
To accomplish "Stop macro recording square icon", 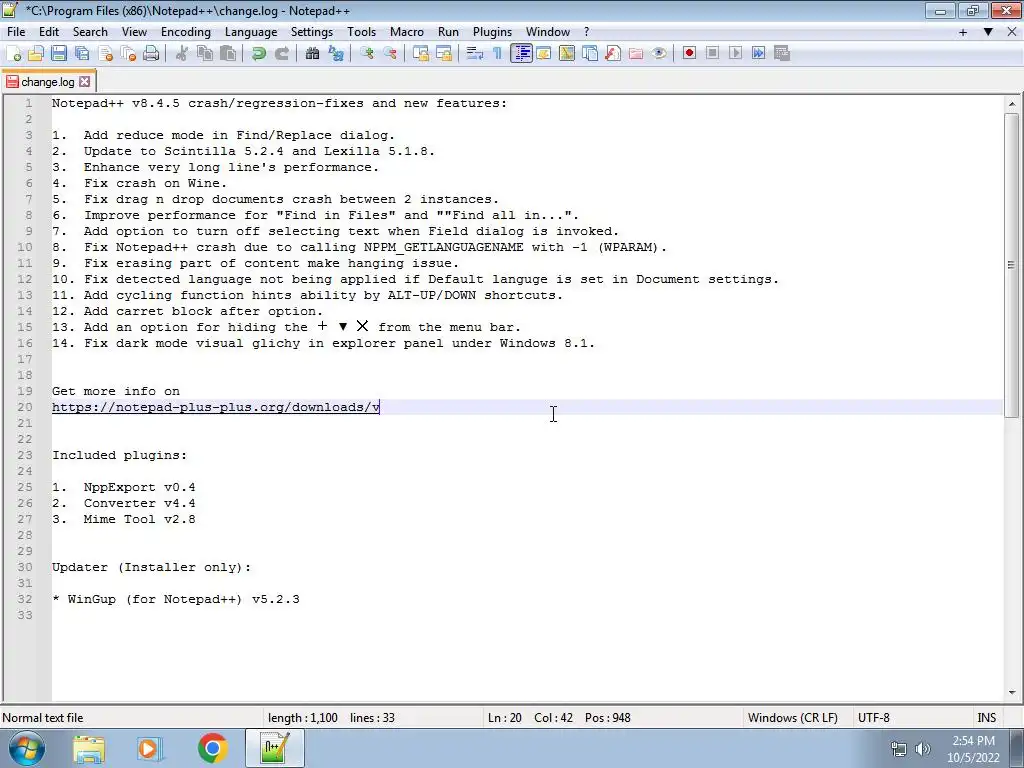I will tap(712, 54).
